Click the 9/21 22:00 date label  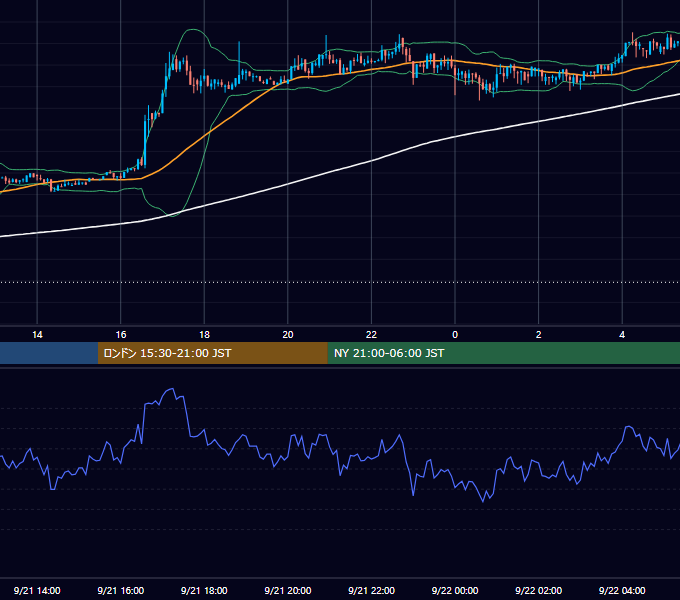coord(371,590)
